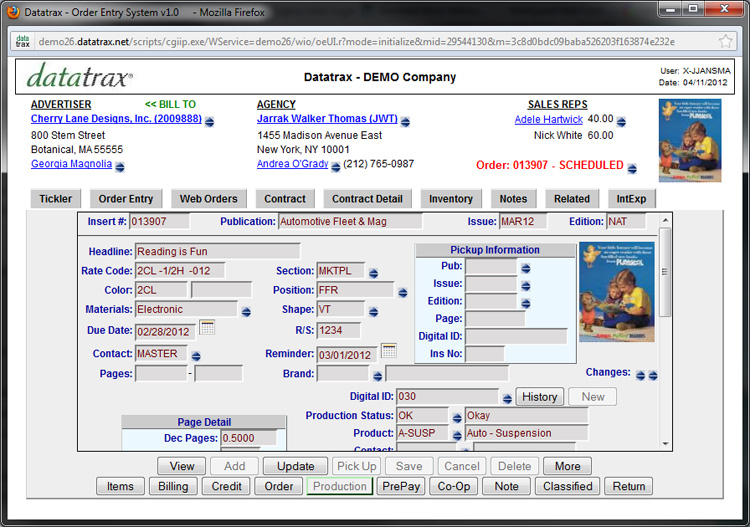Click the Update button
Image resolution: width=750 pixels, height=527 pixels.
296,466
